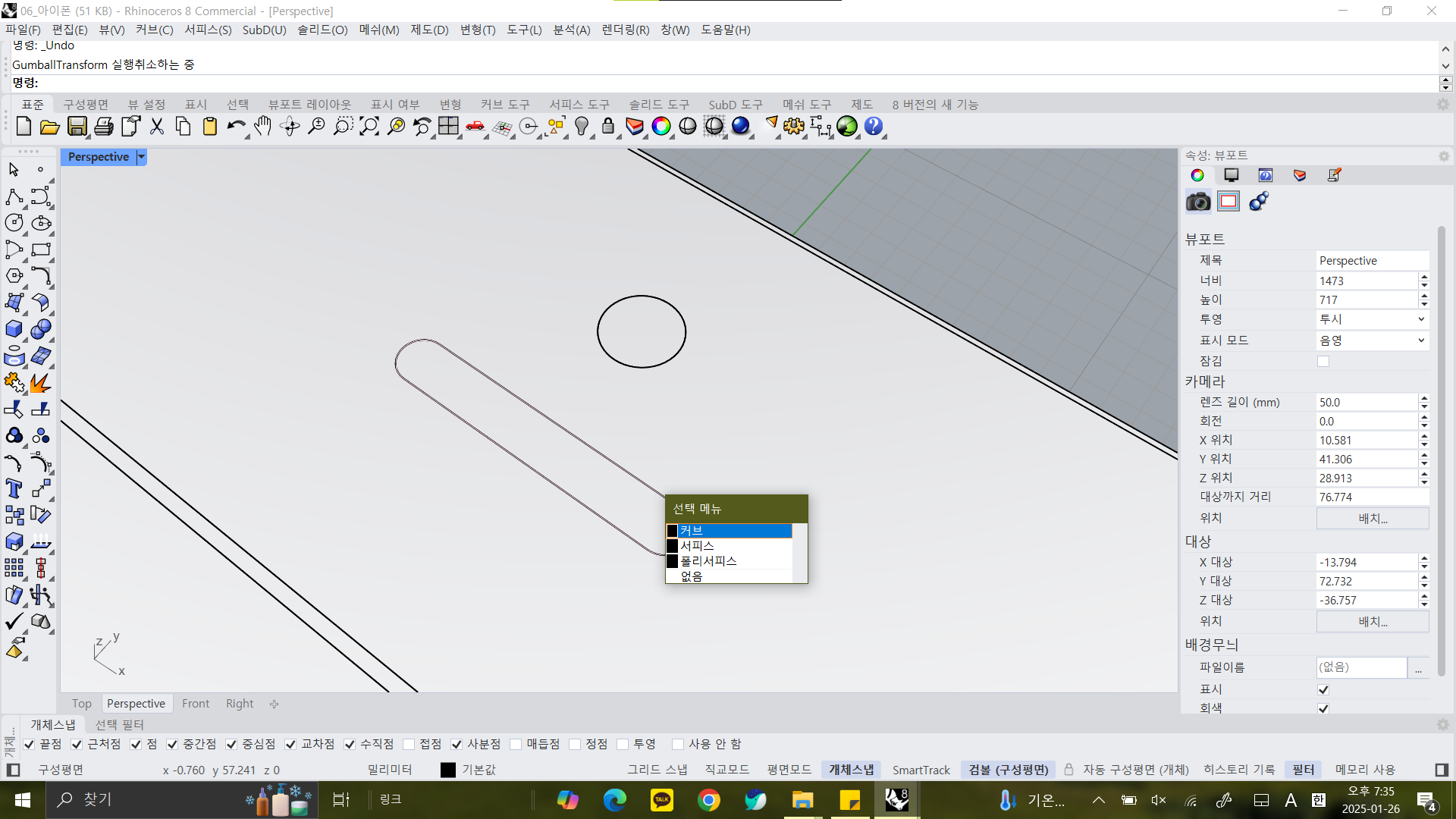Click the four-viewport layout icon
Image resolution: width=1456 pixels, height=819 pixels.
point(448,127)
